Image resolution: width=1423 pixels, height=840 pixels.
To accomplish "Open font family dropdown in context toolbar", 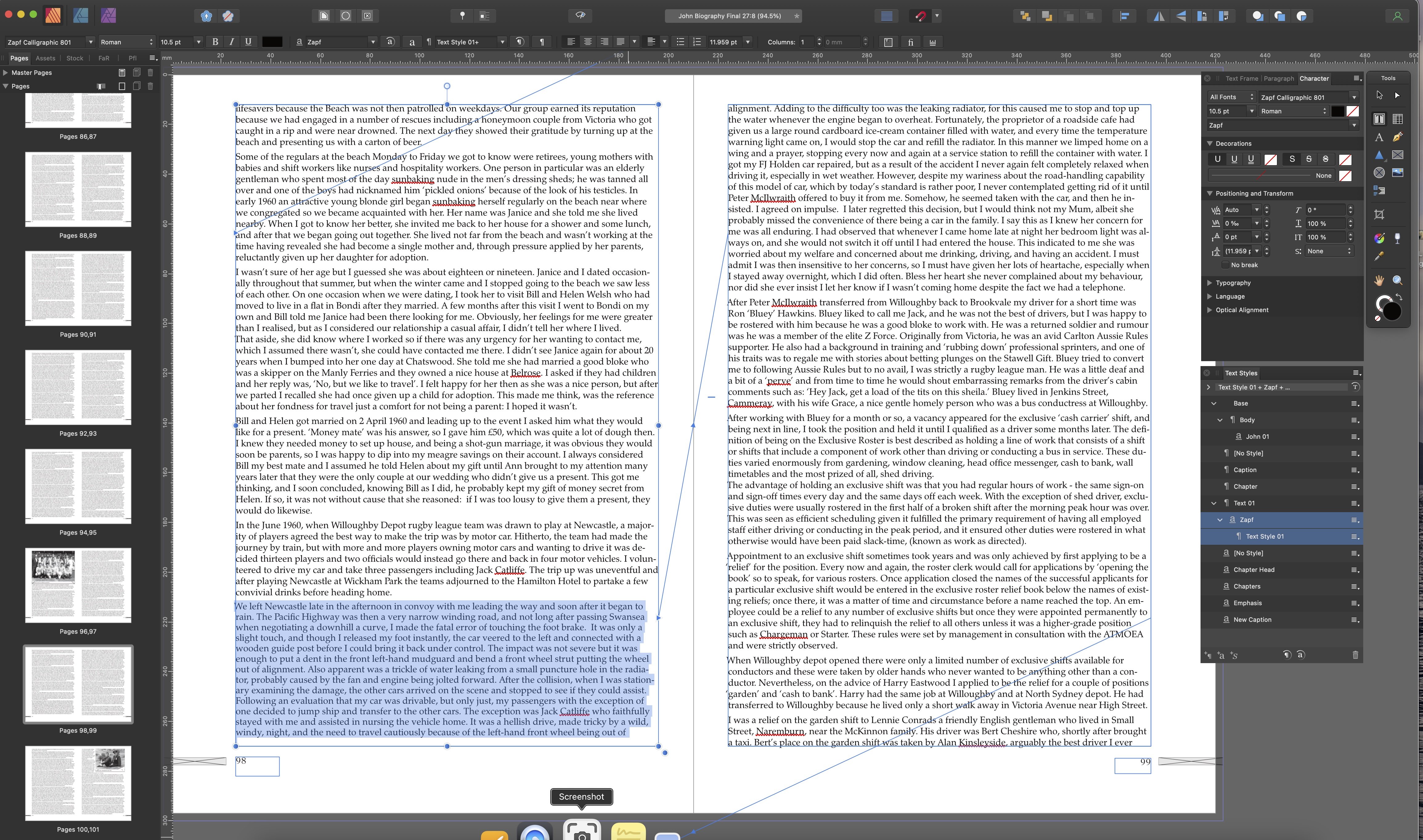I will (90, 42).
